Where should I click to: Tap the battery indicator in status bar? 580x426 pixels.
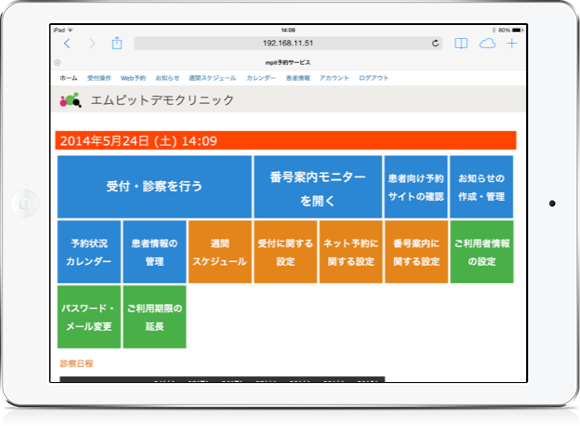tap(518, 30)
